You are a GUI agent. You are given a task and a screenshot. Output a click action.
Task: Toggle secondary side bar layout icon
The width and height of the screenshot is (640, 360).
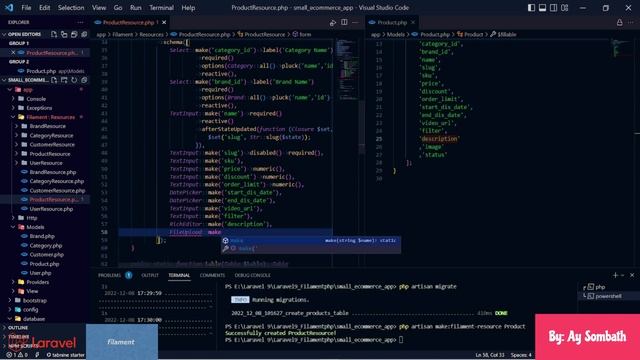553,8
